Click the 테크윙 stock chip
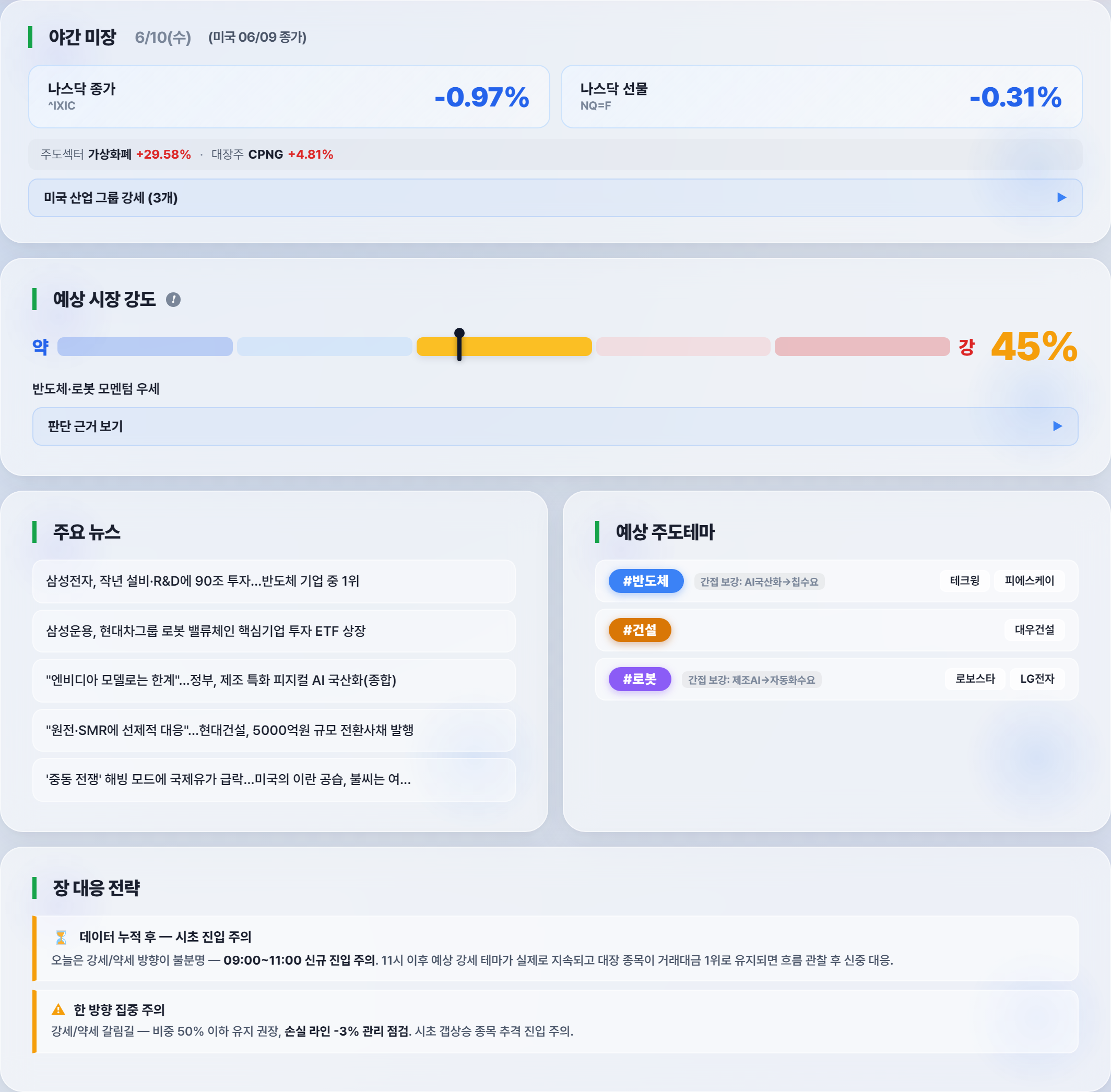The image size is (1111, 1092). pos(965,580)
